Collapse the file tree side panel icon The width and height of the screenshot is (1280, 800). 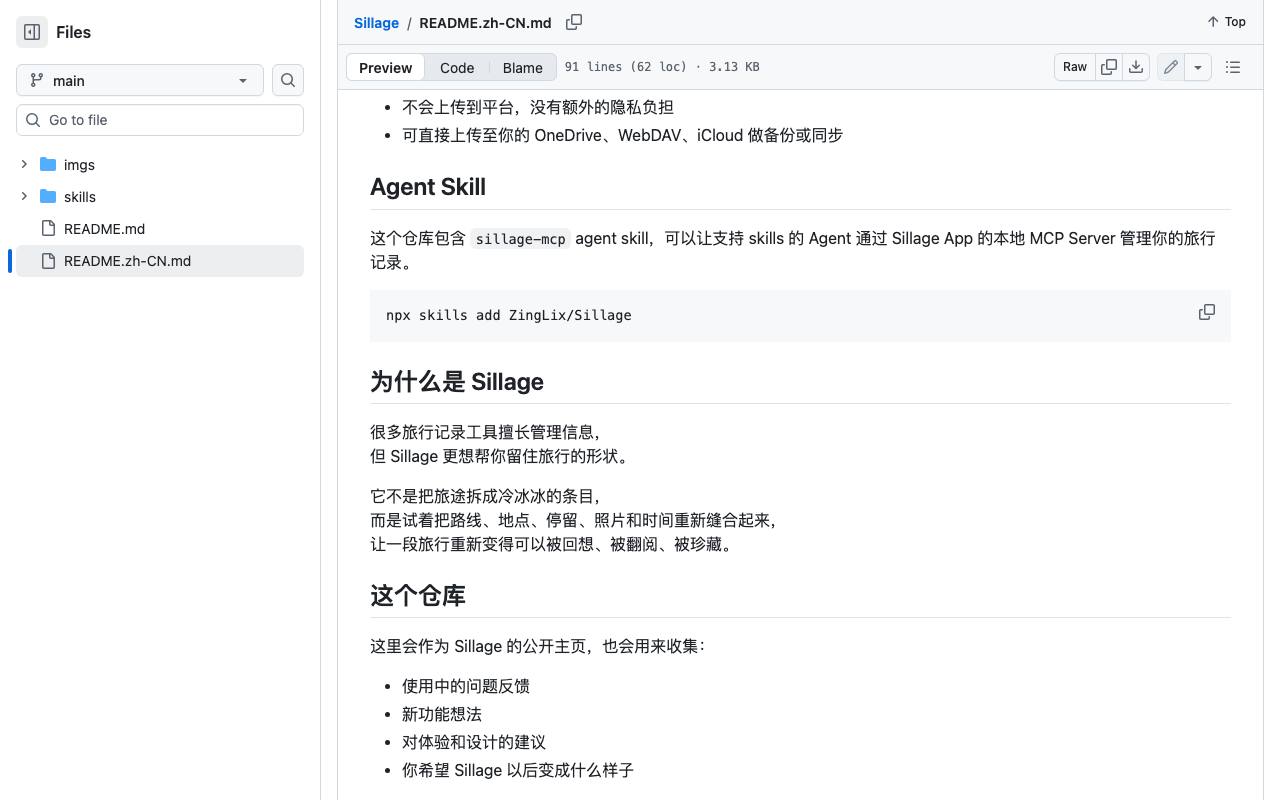click(32, 32)
